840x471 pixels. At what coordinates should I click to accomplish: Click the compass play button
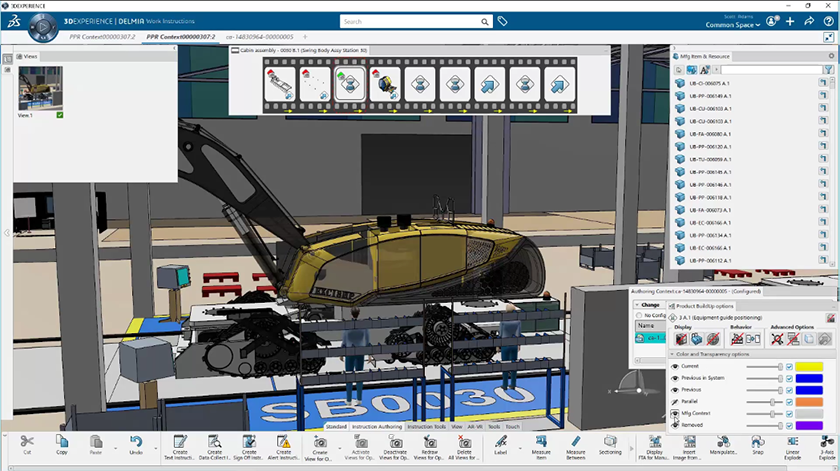[x=43, y=27]
